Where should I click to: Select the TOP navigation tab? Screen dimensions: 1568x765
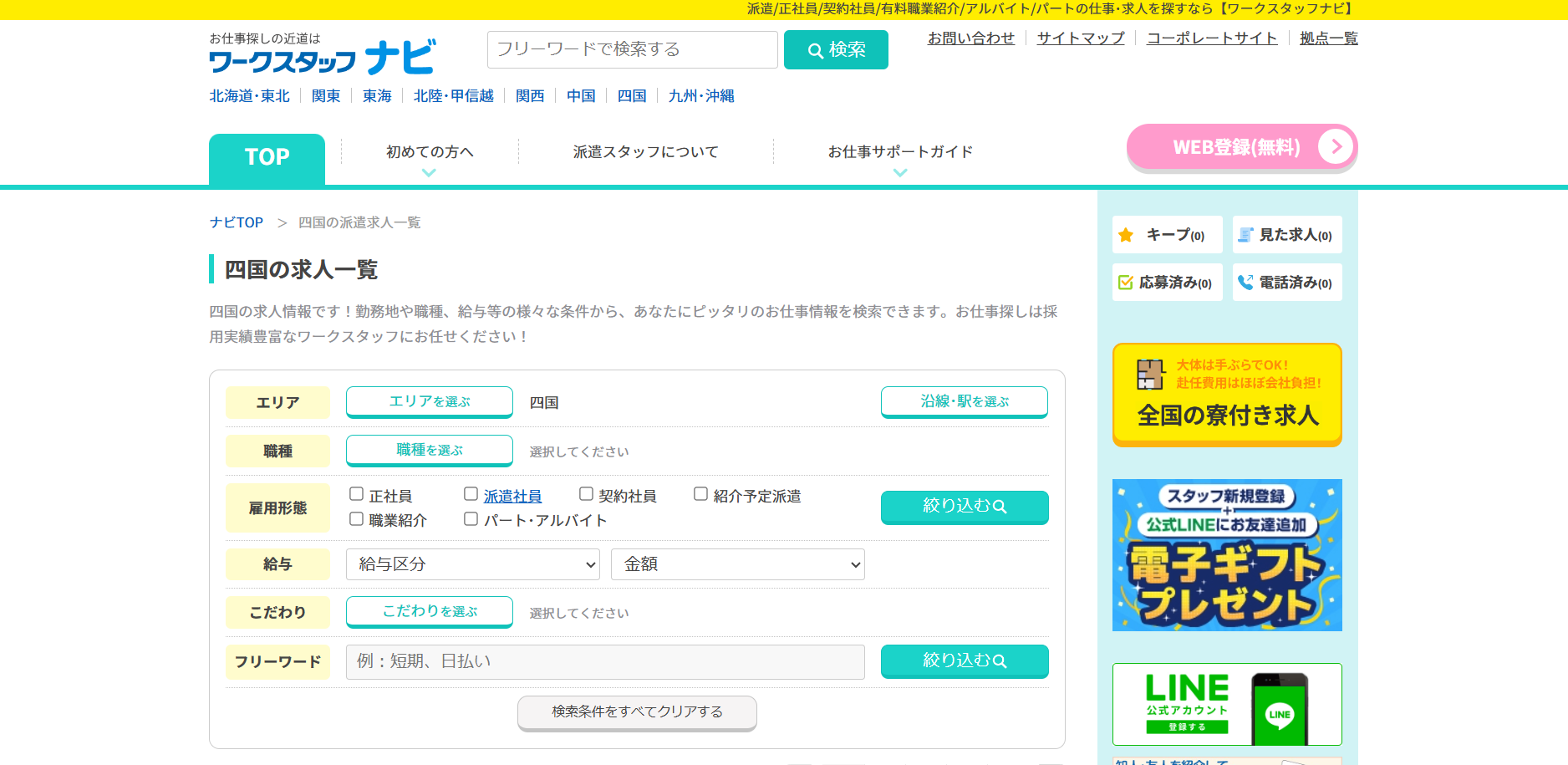pyautogui.click(x=267, y=157)
